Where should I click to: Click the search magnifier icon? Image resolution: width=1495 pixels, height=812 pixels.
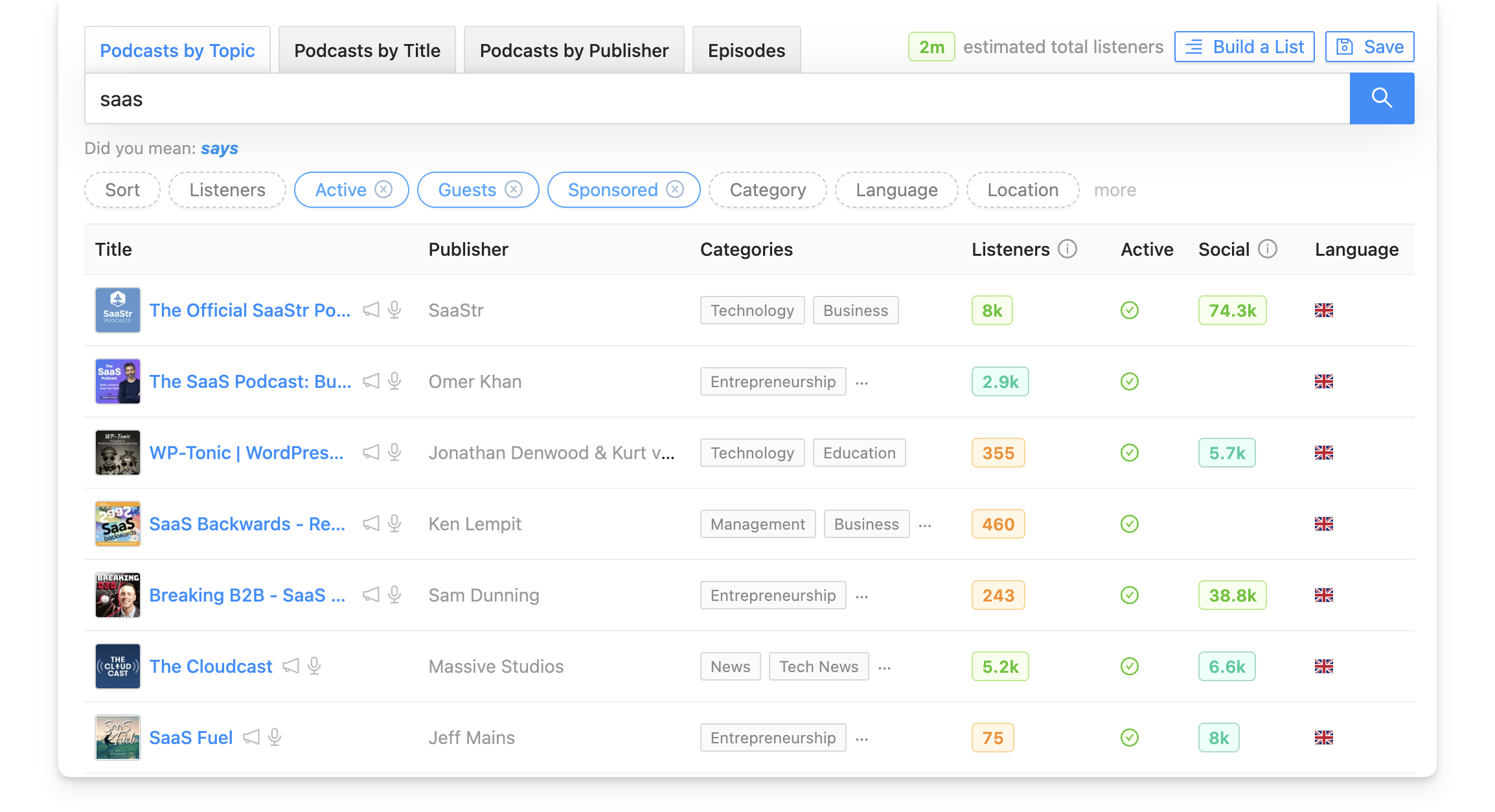pyautogui.click(x=1382, y=98)
